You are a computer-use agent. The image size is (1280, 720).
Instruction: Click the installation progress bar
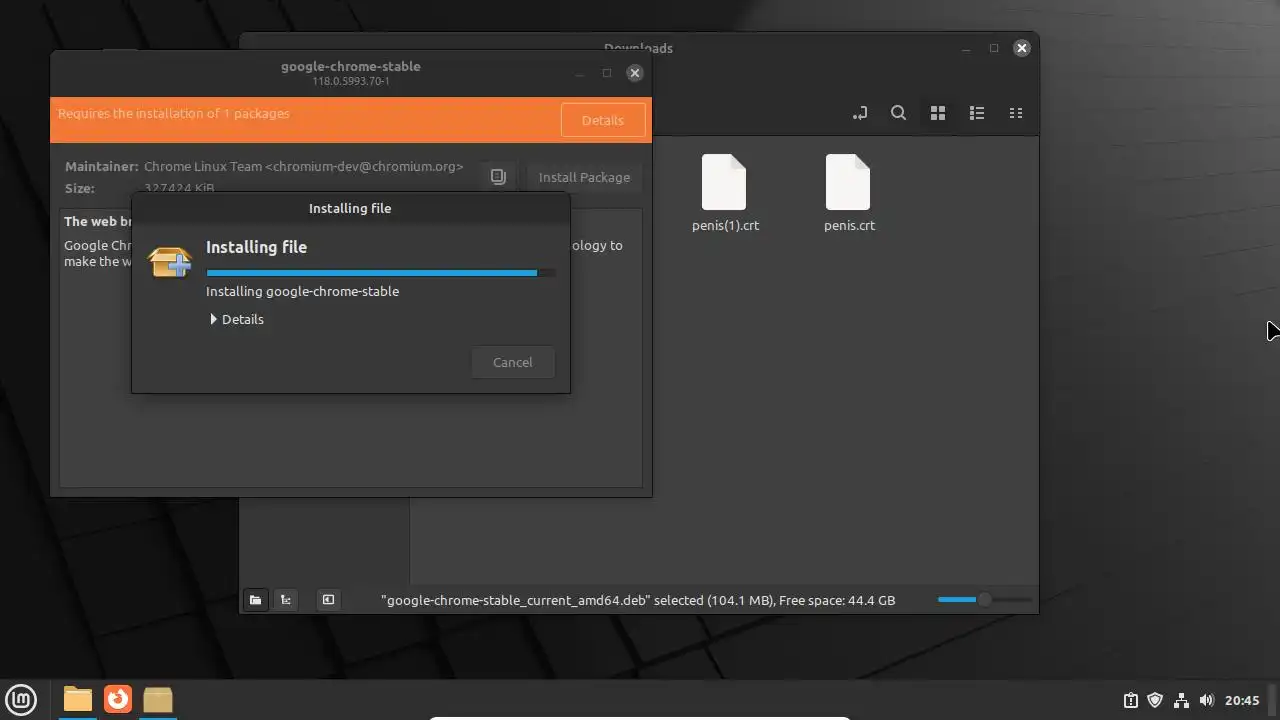[380, 272]
